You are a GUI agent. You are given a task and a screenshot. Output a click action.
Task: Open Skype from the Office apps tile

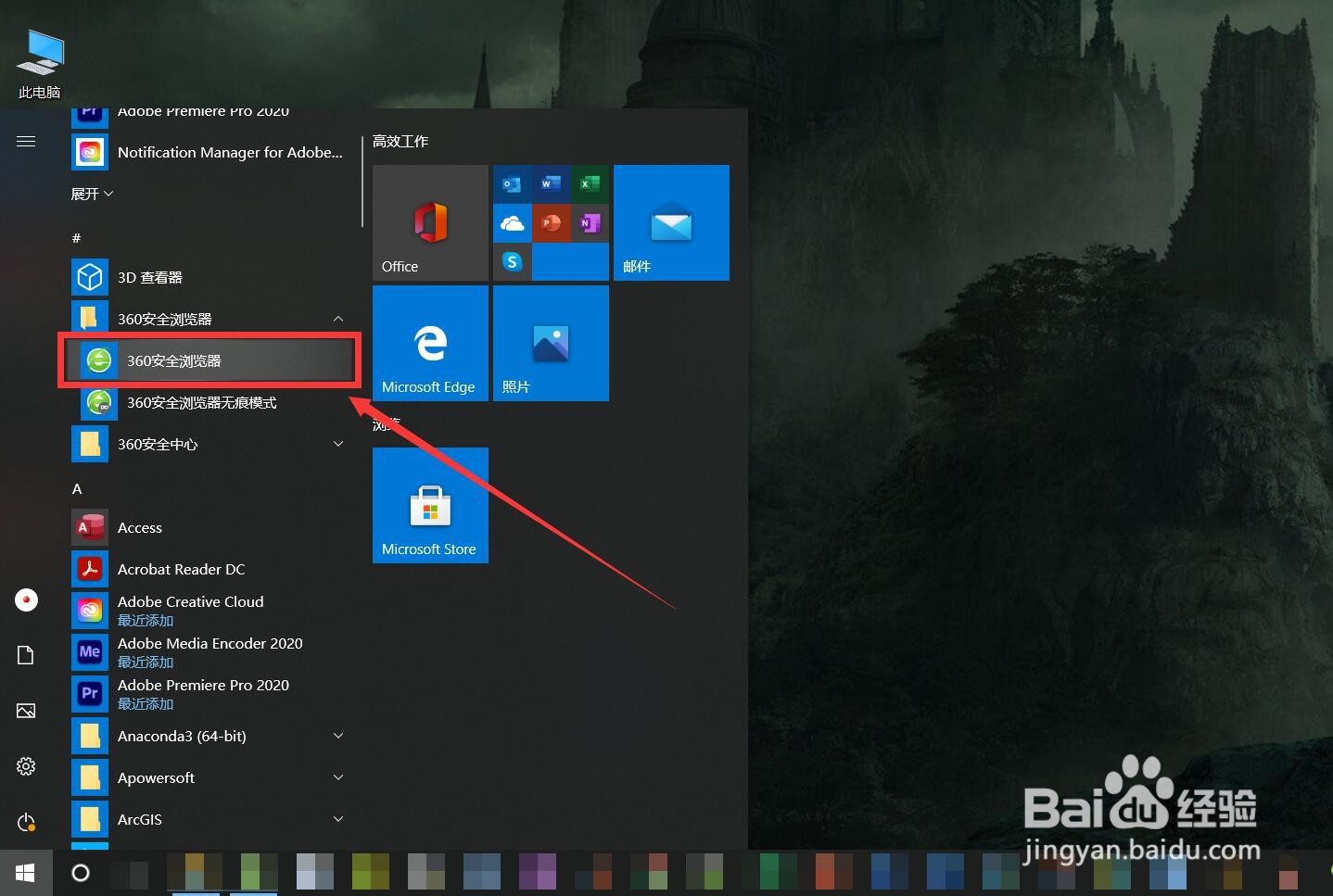tap(512, 262)
